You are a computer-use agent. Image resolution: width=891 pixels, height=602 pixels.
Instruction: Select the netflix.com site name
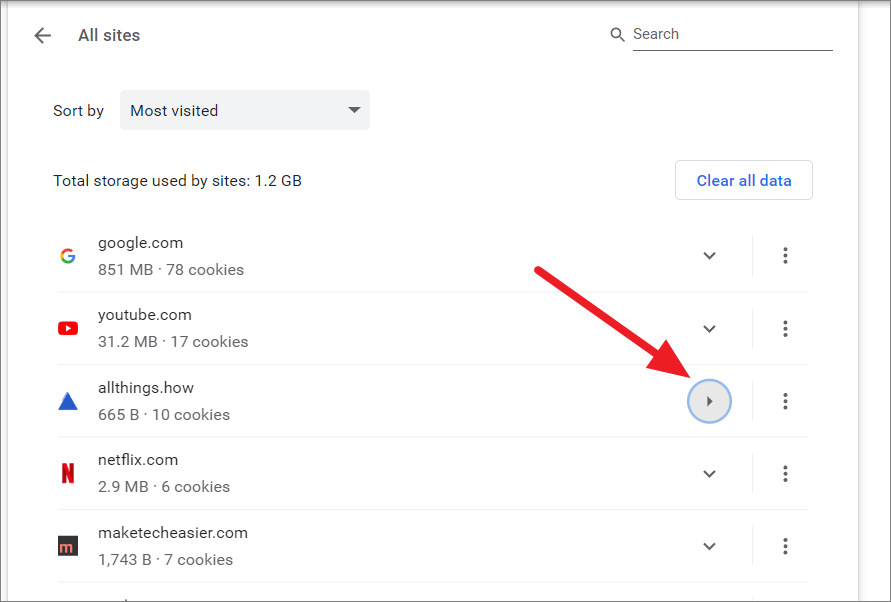138,460
